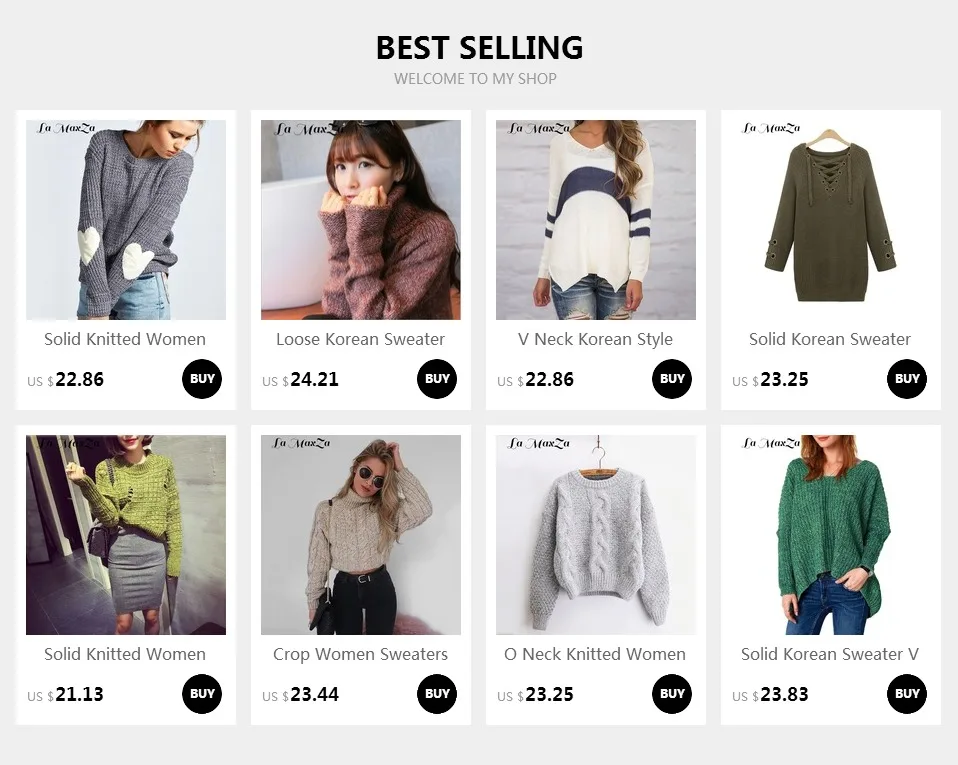Open the Crop Women Sweaters title link
Viewport: 958px width, 765px height.
click(360, 654)
